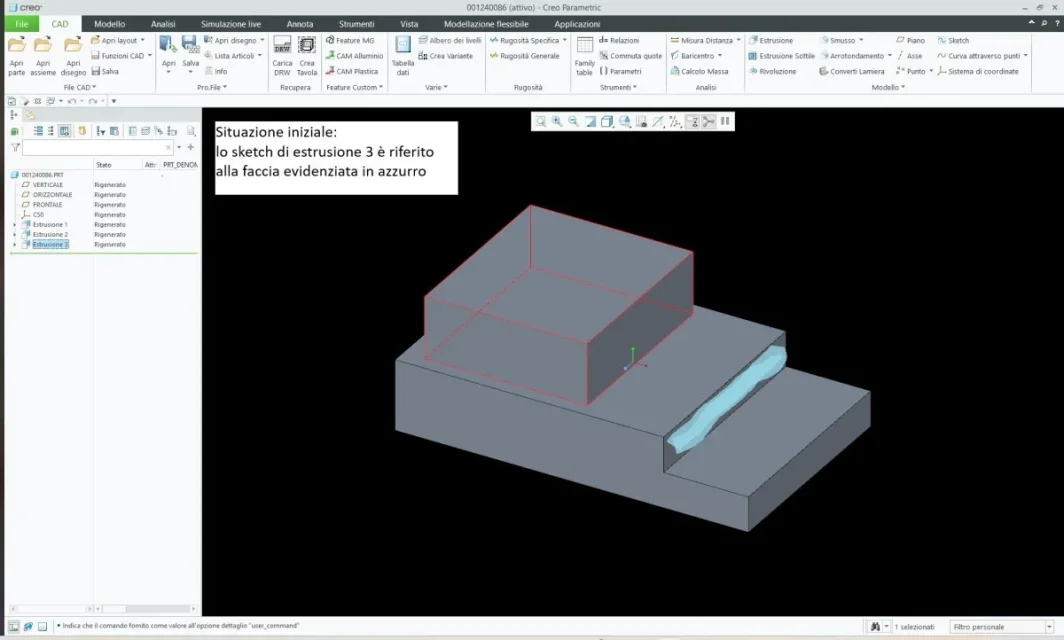Switch to the Annota tab

tap(299, 24)
